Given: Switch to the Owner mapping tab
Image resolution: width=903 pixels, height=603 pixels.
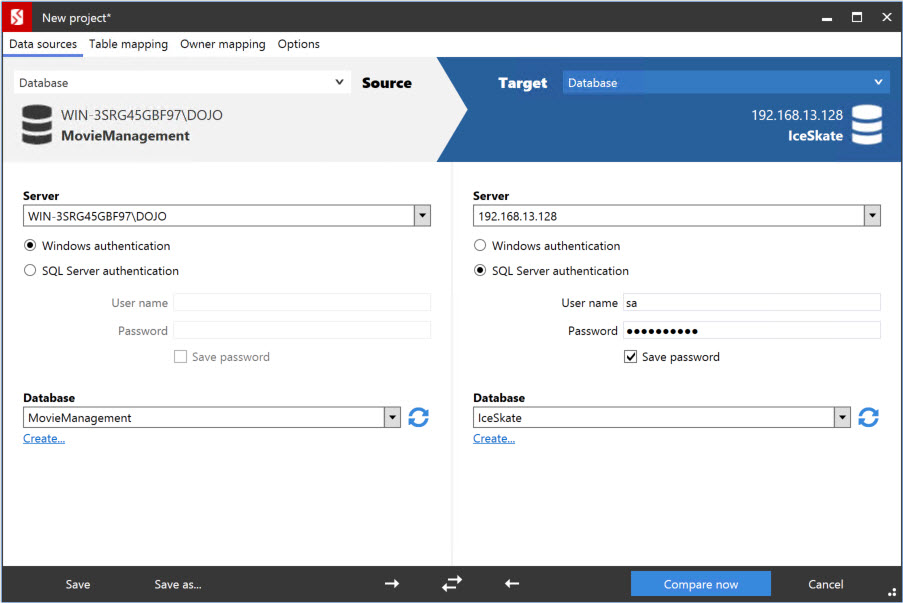Looking at the screenshot, I should [x=223, y=44].
